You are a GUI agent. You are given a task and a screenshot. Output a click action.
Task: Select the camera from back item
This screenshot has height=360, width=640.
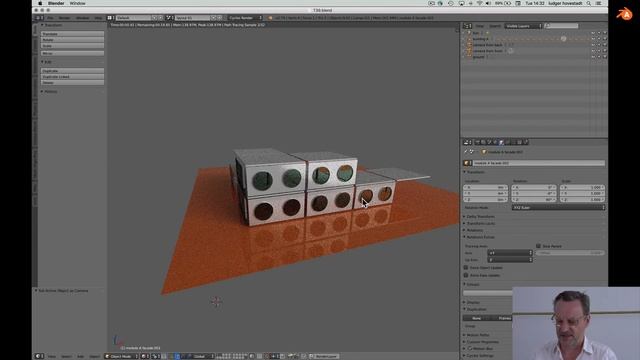487,45
